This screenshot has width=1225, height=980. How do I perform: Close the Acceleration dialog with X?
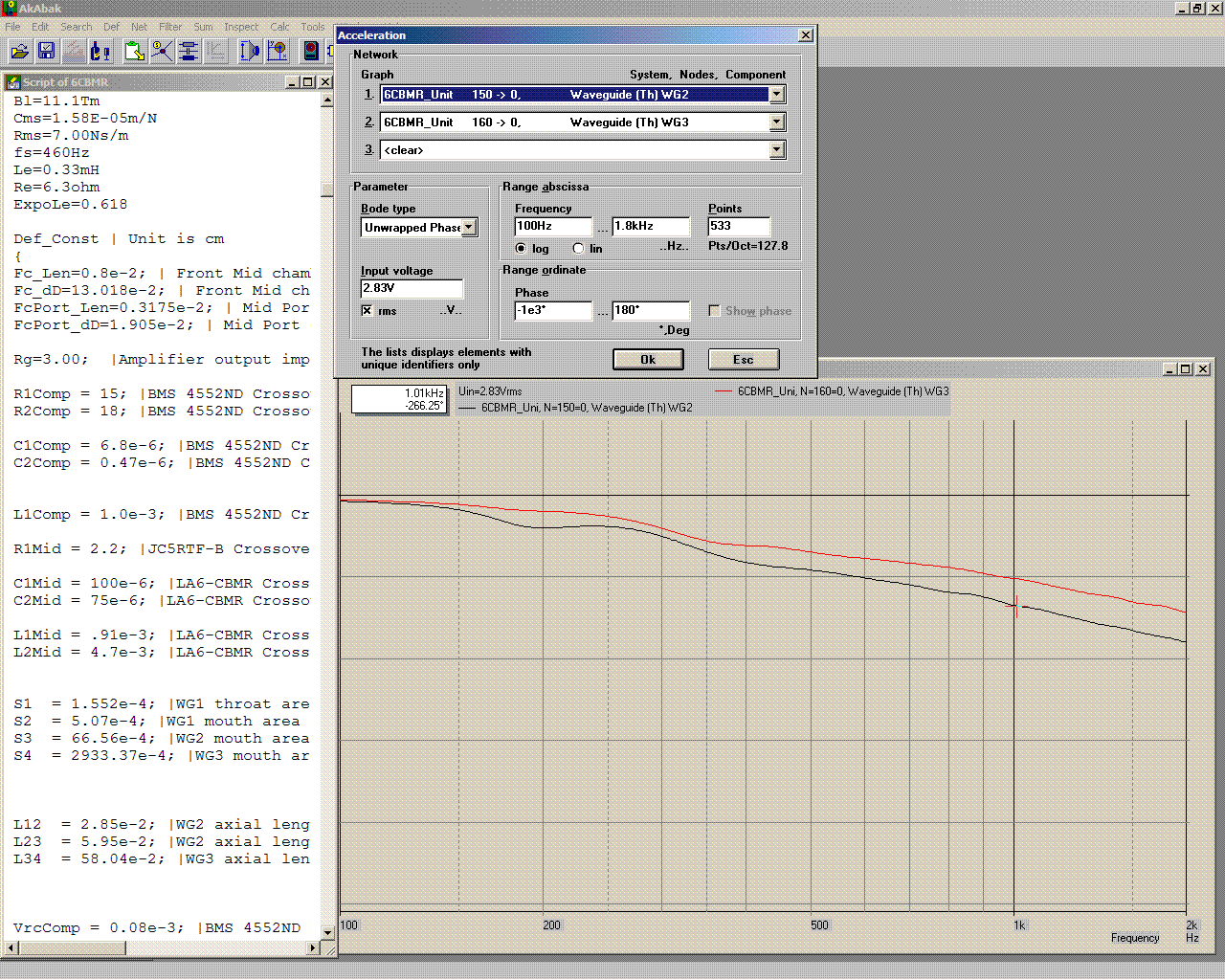pos(806,35)
